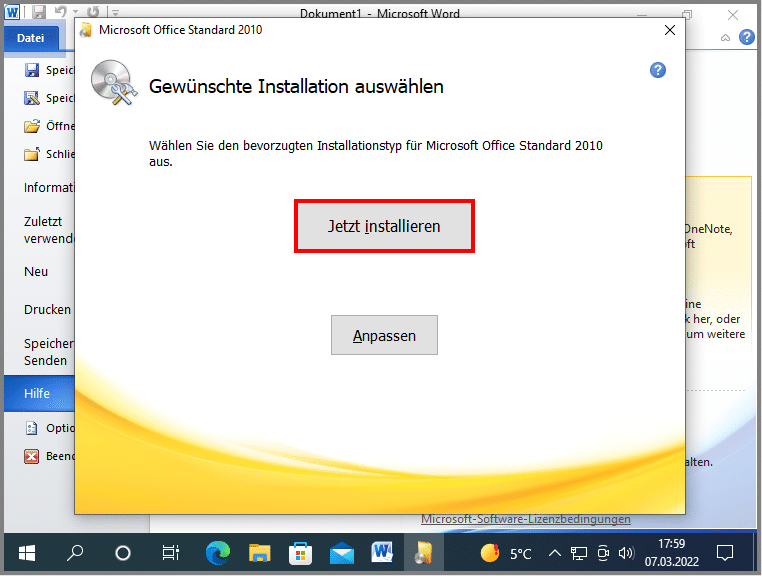
Task: Open the installer help question mark icon
Action: [x=657, y=70]
